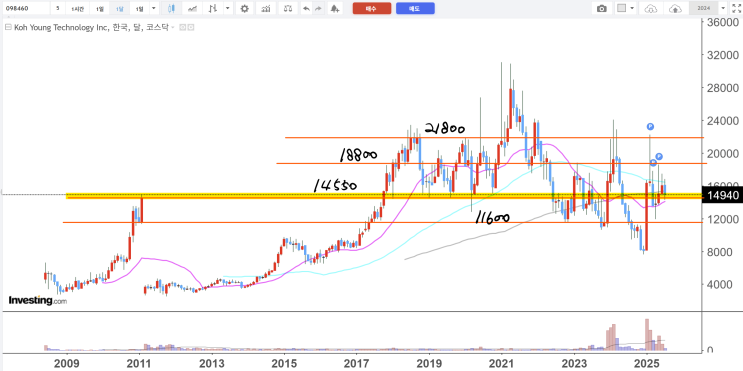Load chart from cloud icon
The height and width of the screenshot is (371, 743).
coord(652,8)
